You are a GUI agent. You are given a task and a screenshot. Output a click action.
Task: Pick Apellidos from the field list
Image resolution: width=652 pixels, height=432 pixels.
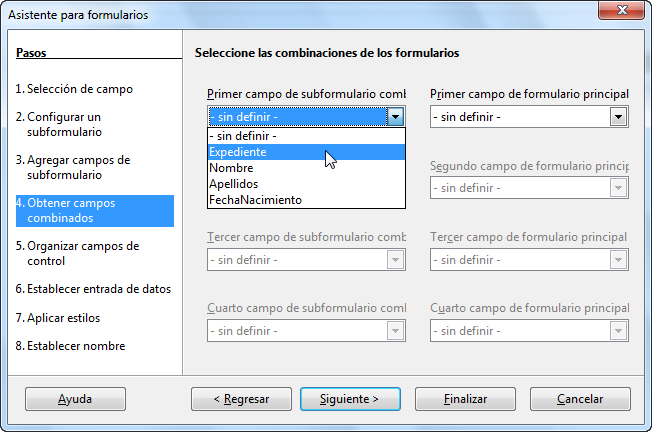point(306,184)
